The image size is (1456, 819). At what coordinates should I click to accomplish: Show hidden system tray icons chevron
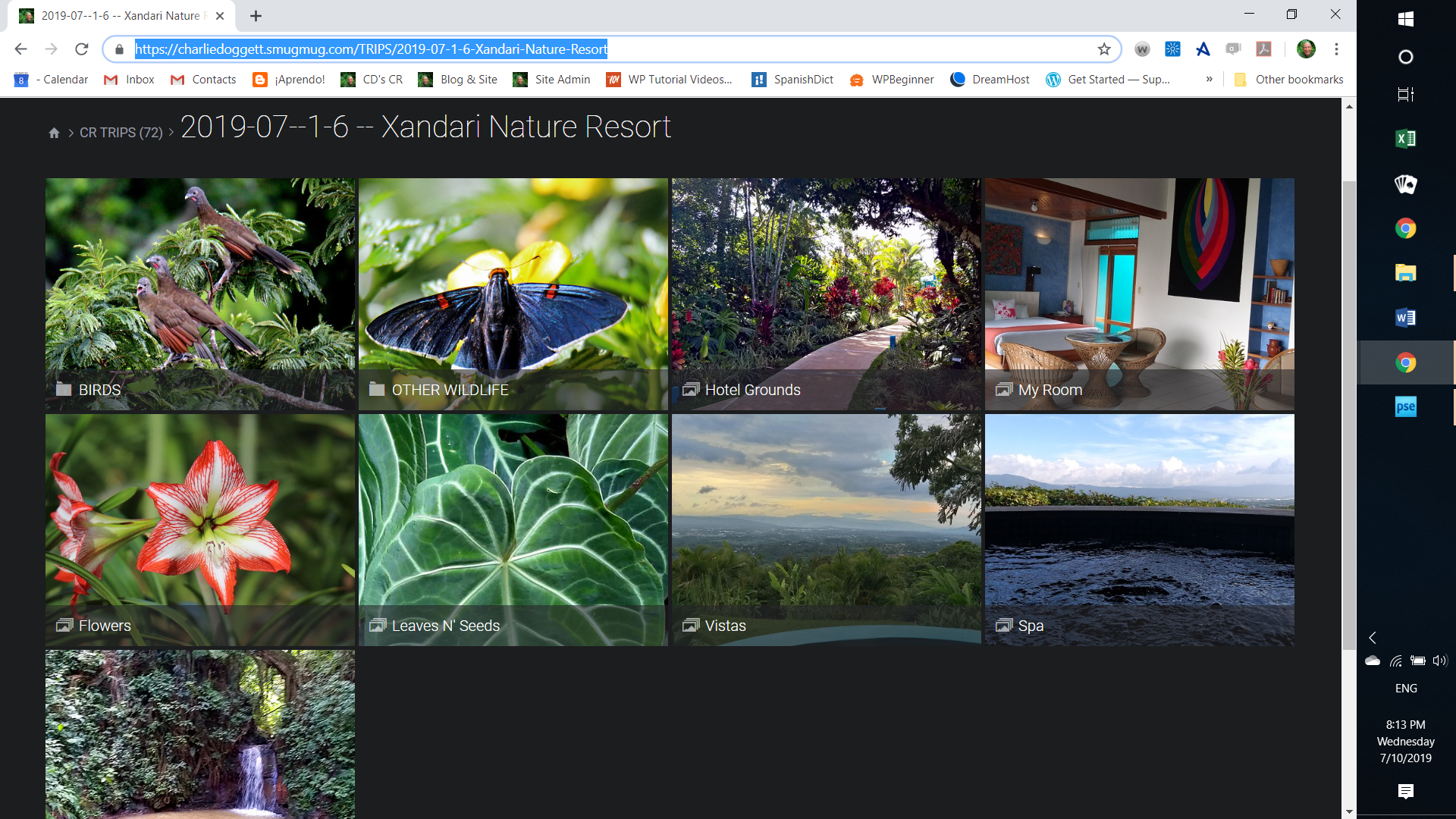tap(1373, 638)
